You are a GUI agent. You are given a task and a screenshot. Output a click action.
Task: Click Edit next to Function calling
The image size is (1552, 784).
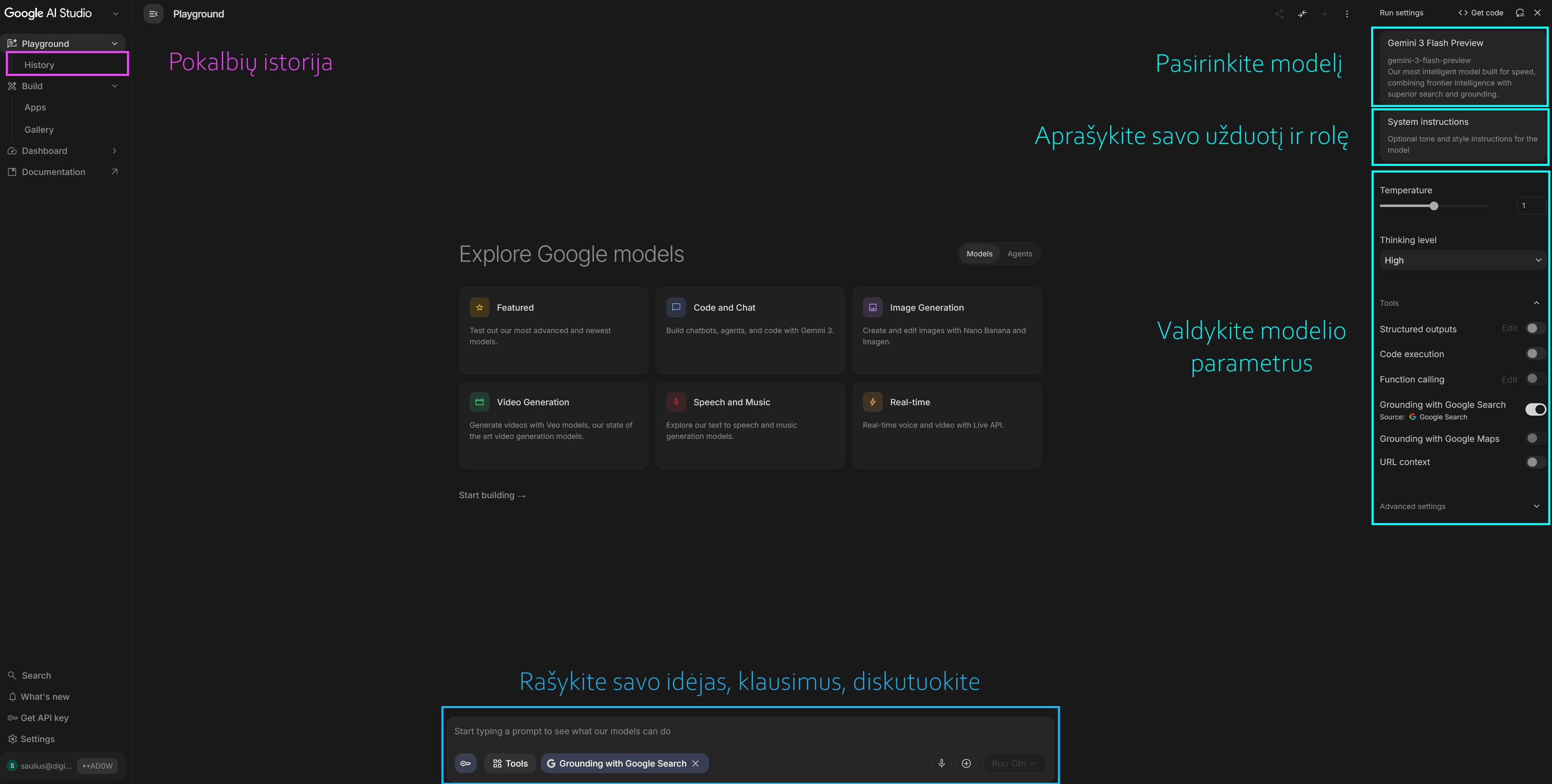pos(1509,380)
